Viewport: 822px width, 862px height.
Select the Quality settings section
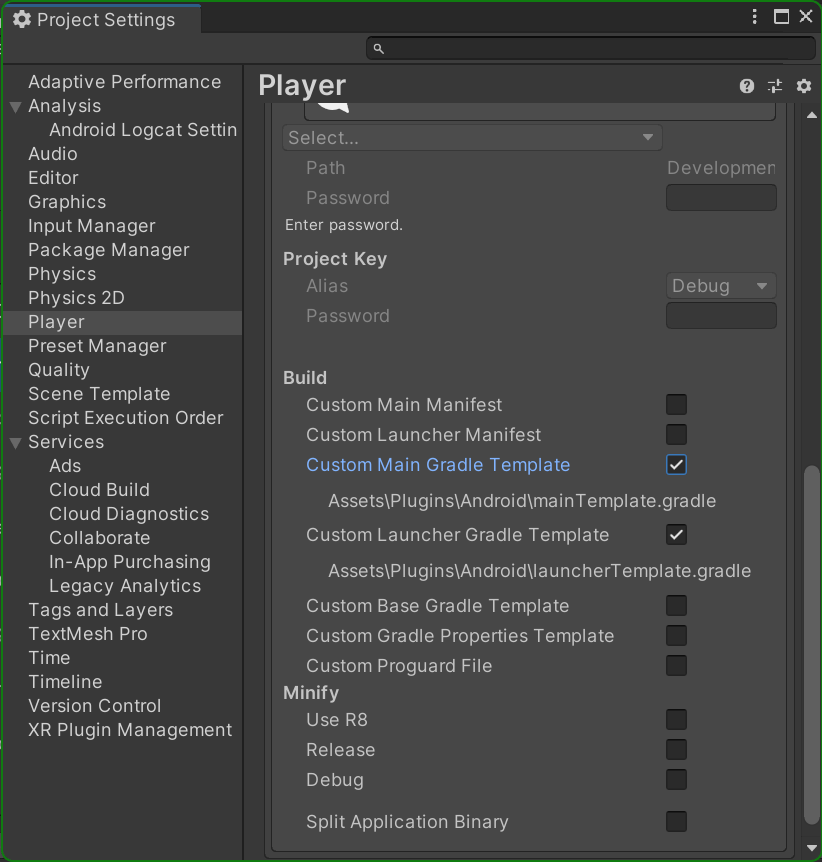click(59, 370)
